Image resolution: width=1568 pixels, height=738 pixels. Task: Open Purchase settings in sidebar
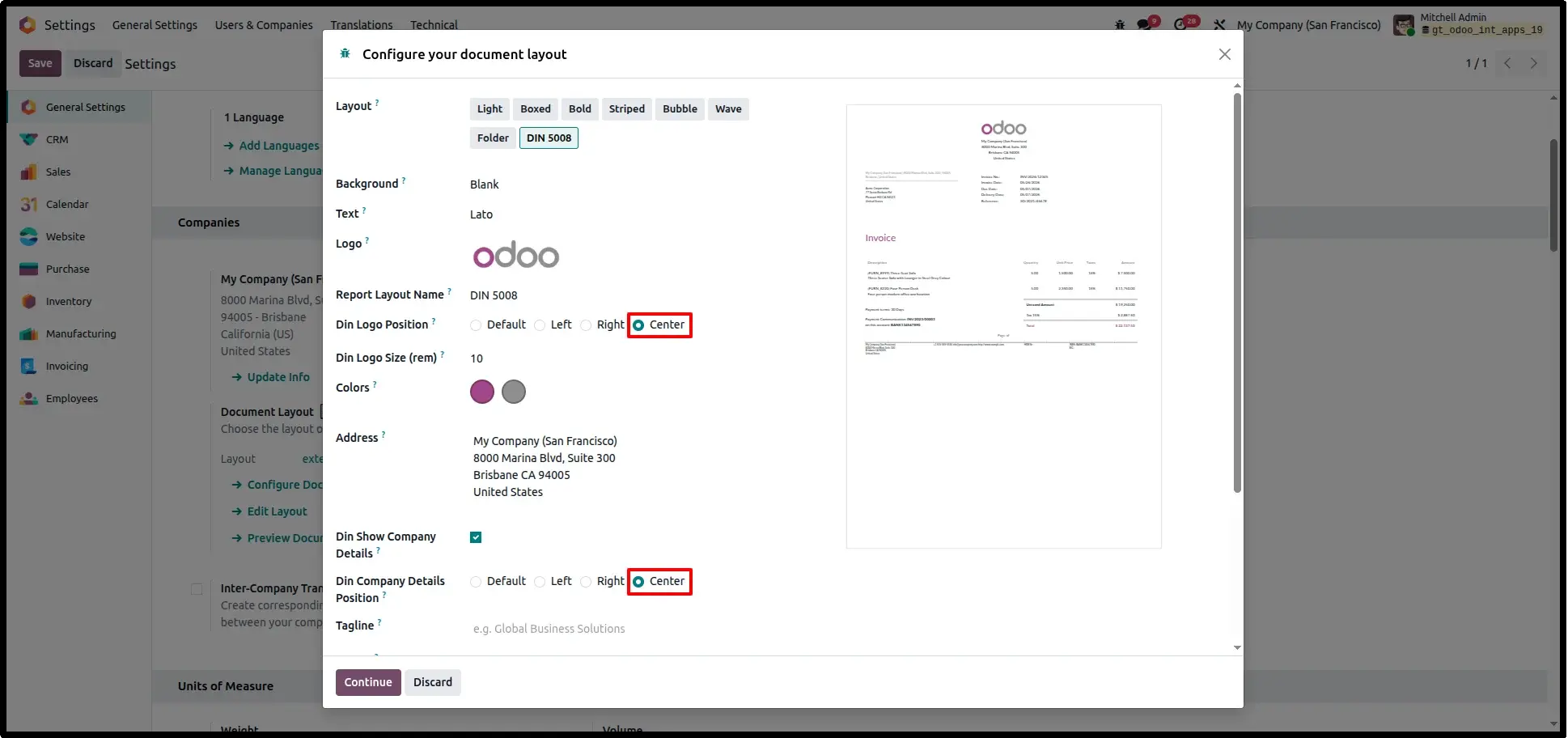pos(68,269)
